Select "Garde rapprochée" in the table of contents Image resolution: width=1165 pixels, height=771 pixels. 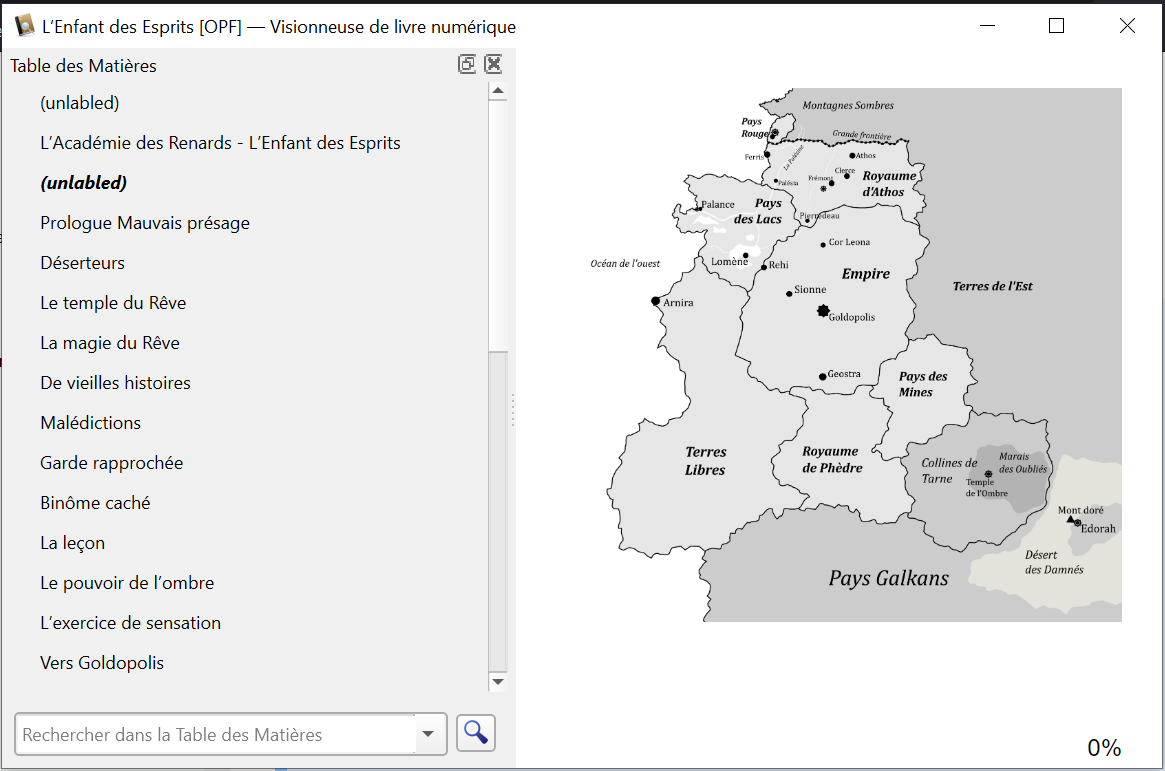tap(111, 462)
